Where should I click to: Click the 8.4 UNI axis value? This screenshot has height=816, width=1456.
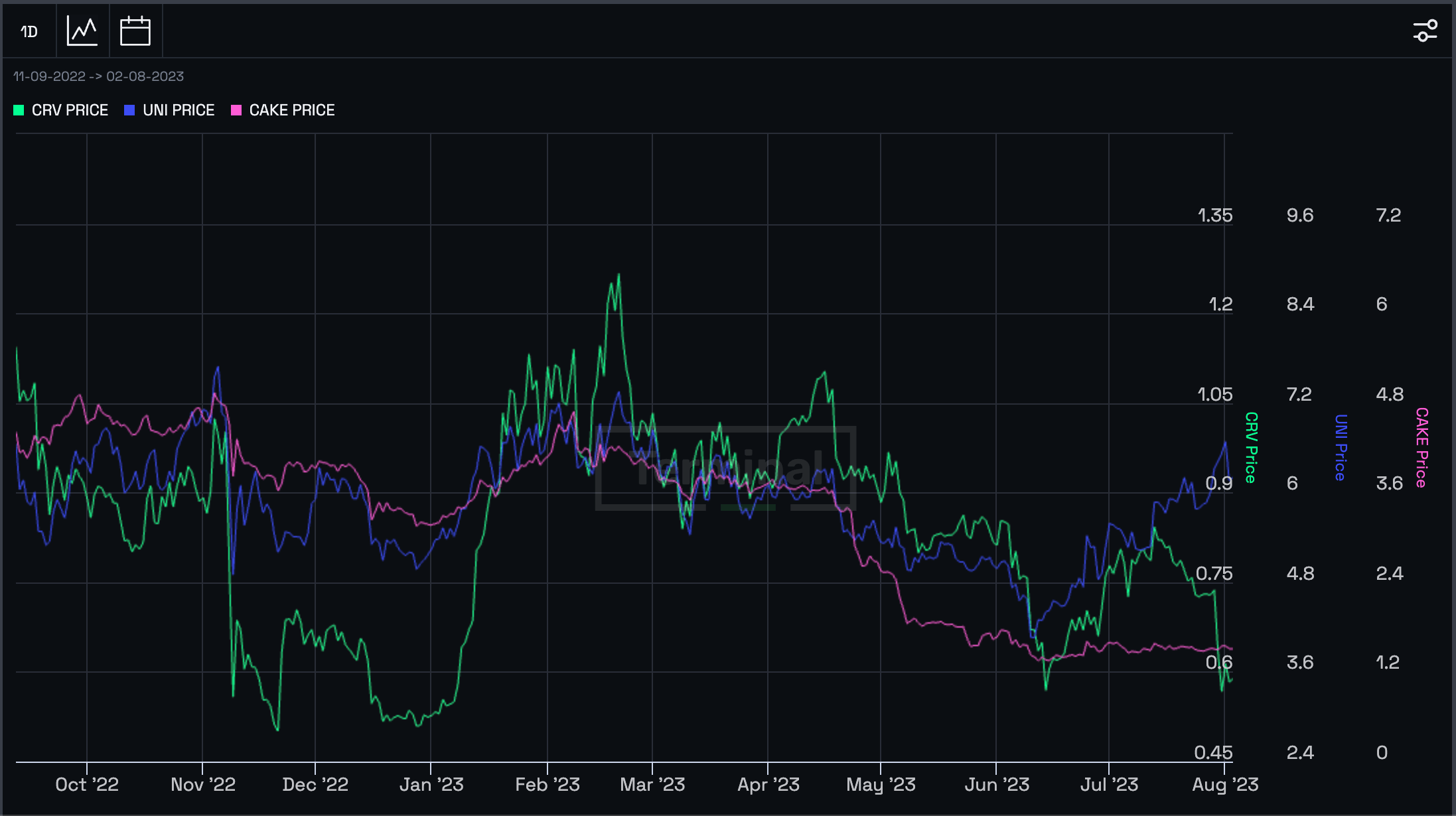(1300, 305)
